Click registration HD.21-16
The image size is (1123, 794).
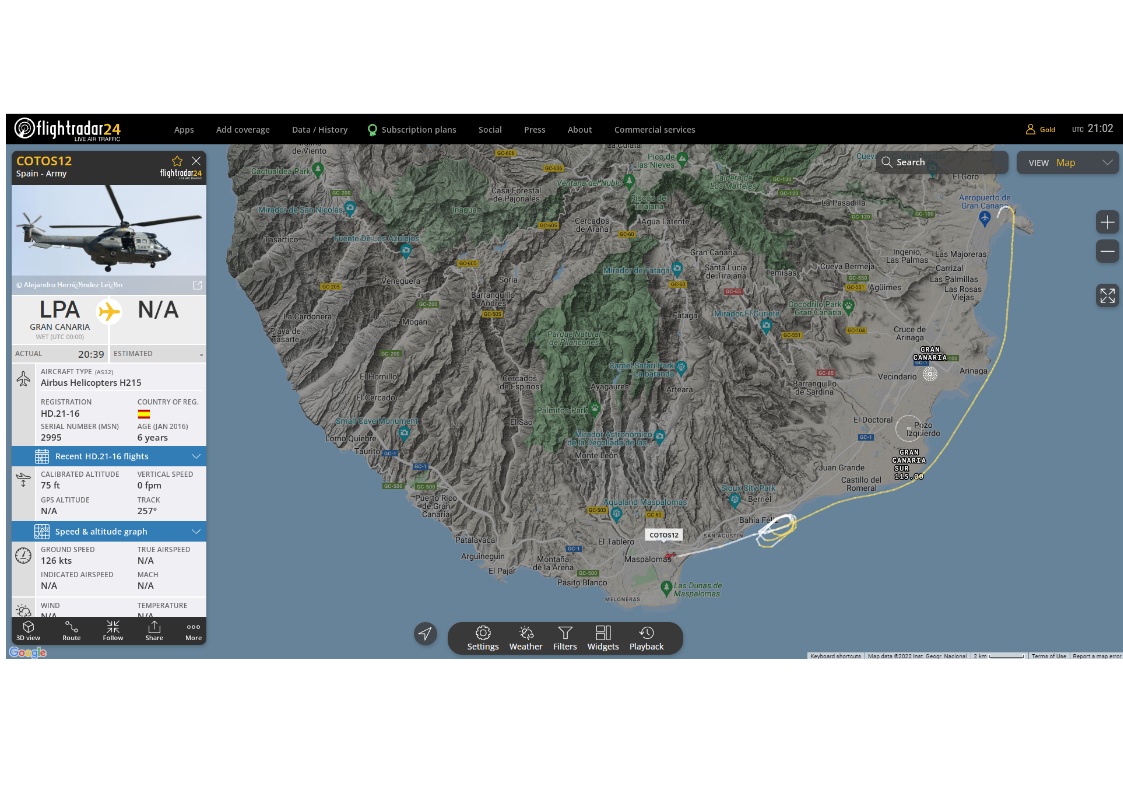click(x=60, y=414)
